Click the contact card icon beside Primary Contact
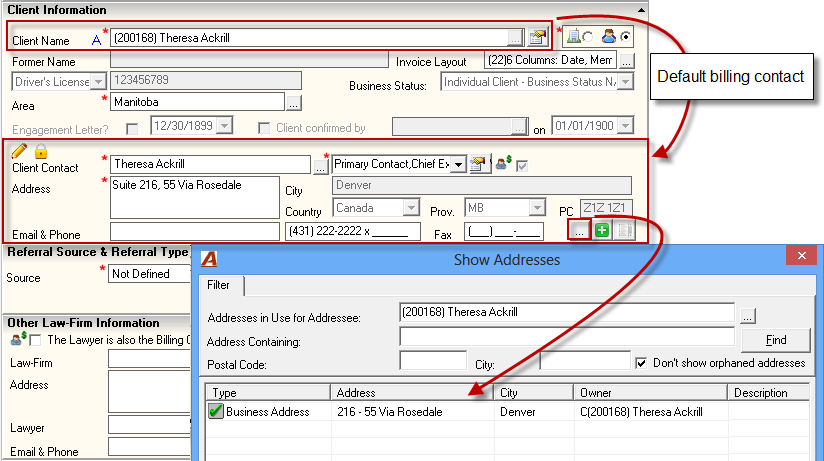Viewport: 824px width, 461px height. (478, 164)
